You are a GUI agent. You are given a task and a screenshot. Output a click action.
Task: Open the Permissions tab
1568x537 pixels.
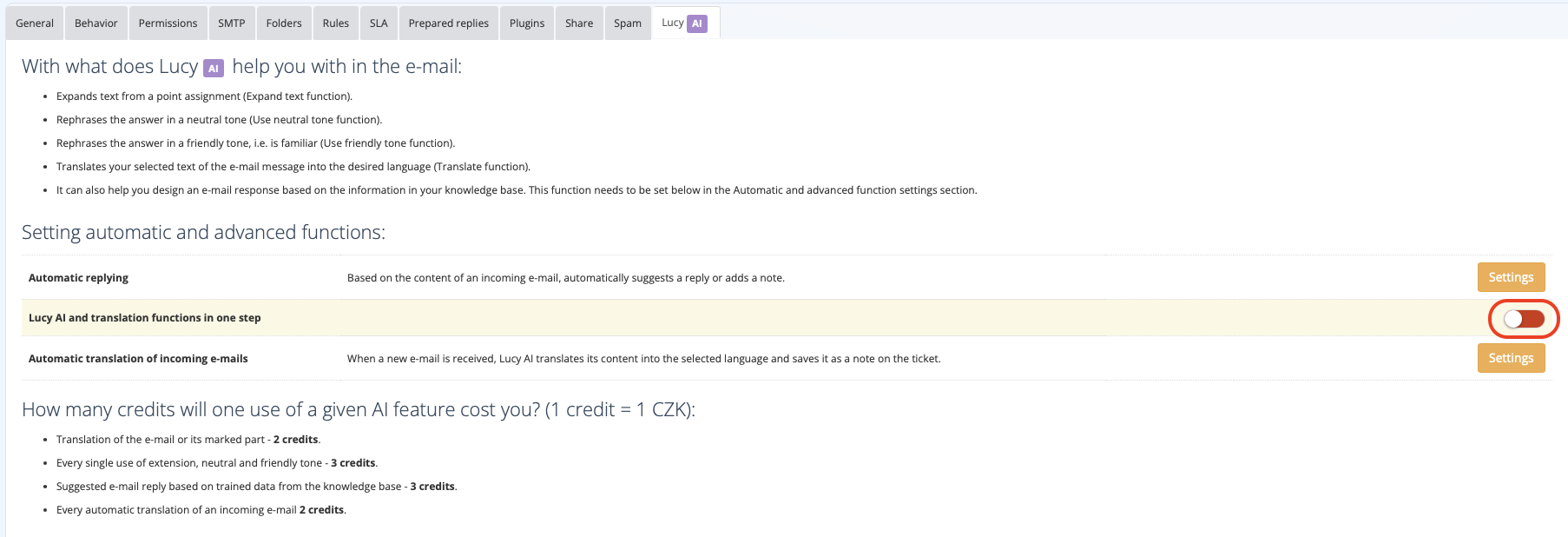coord(168,23)
